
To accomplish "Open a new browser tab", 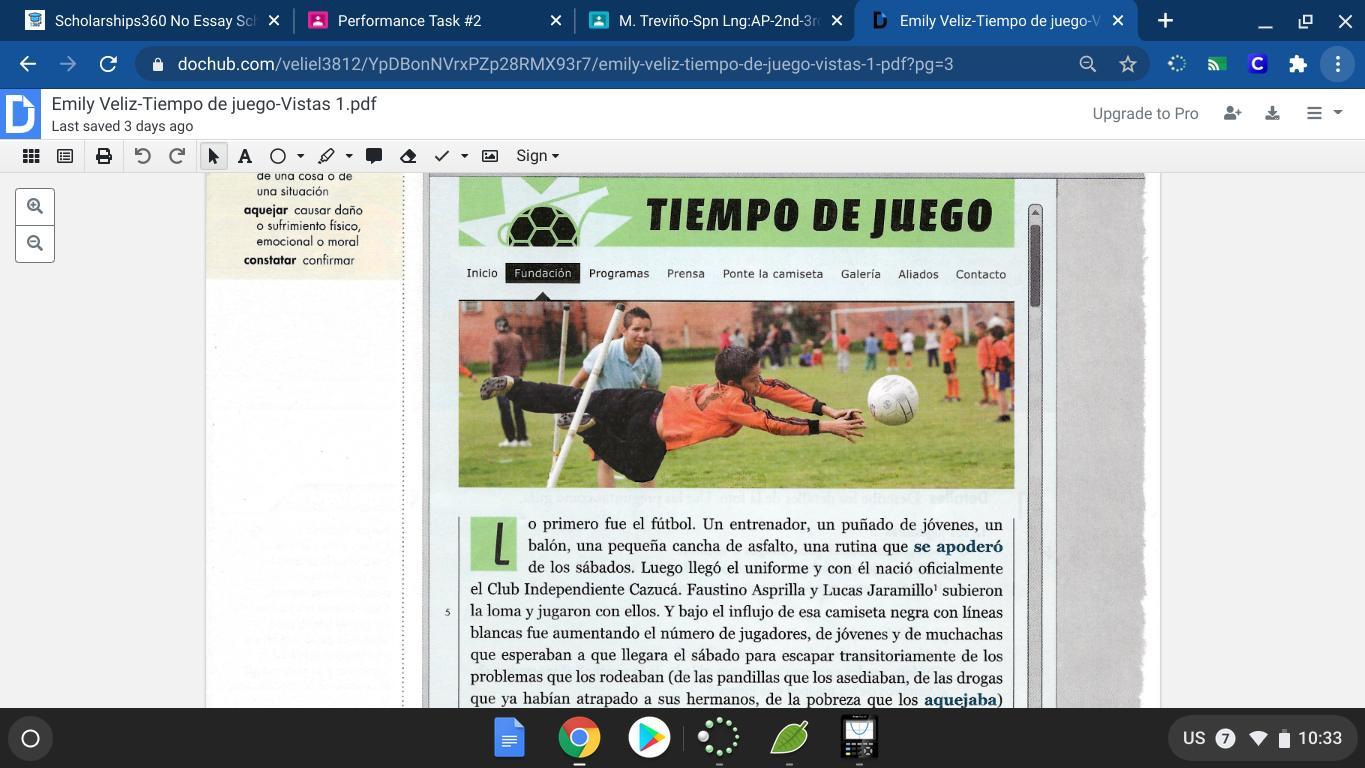I will 1165,21.
